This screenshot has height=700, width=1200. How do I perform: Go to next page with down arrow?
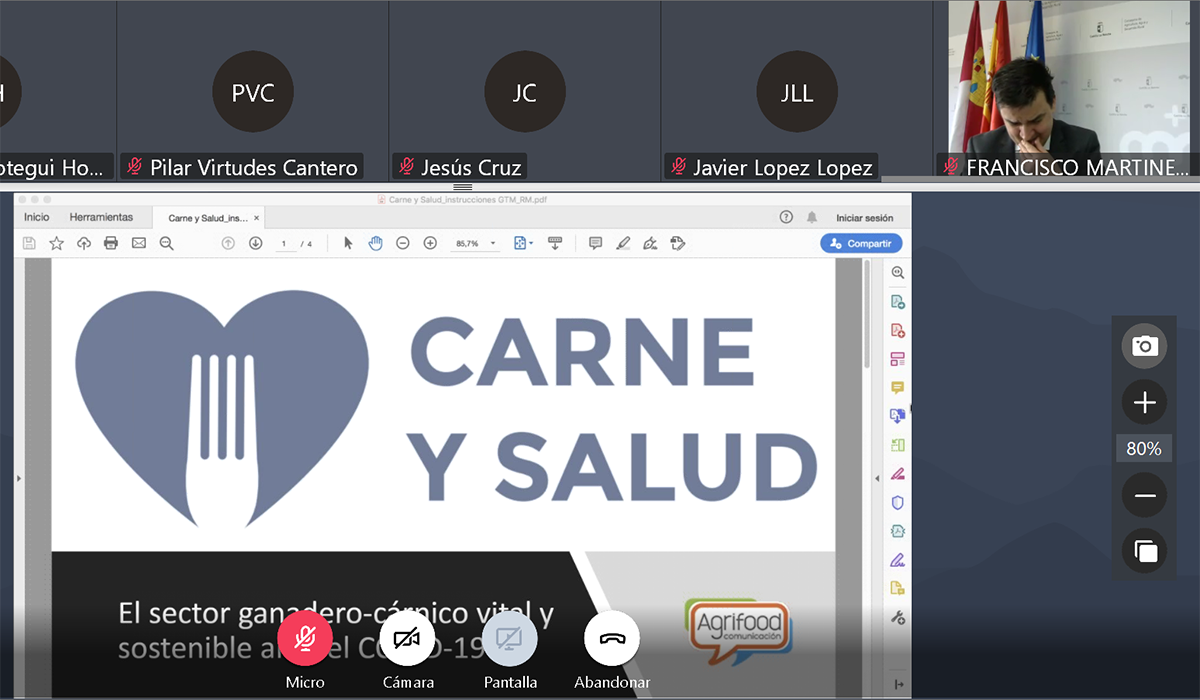[255, 243]
